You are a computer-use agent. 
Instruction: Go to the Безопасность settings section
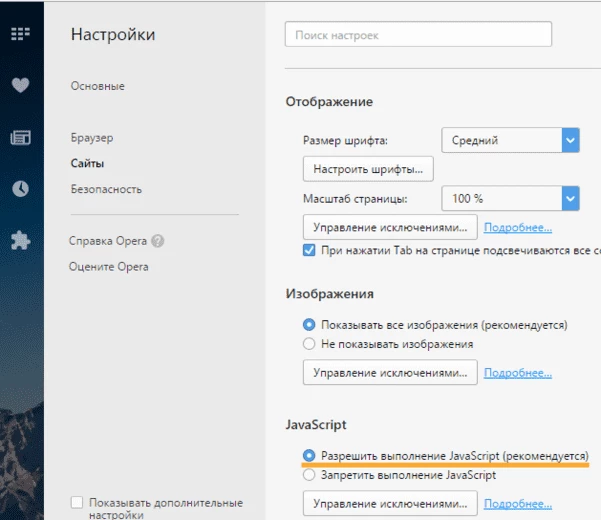(x=106, y=189)
